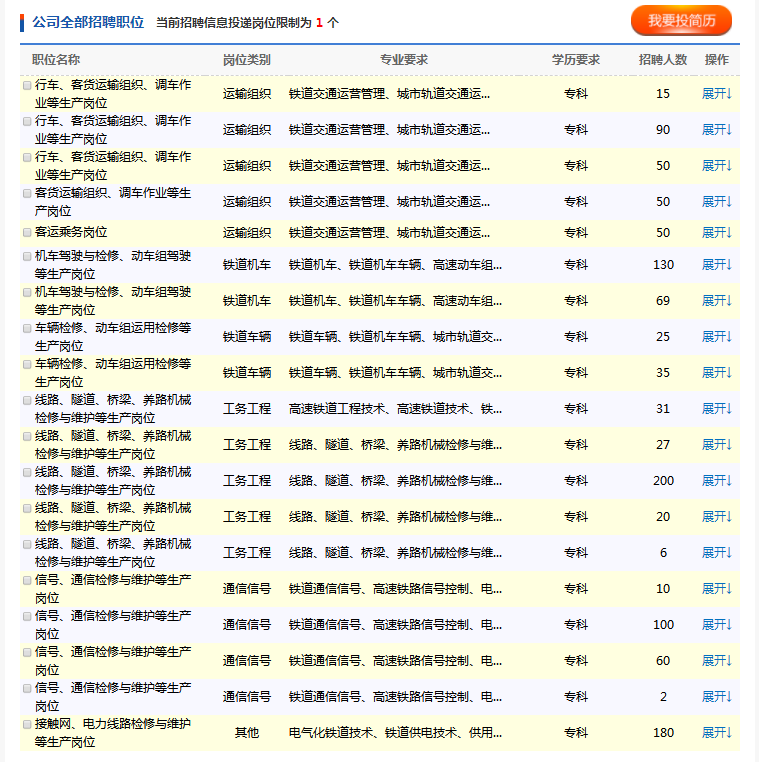759x762 pixels.
Task: Open 展开 on 工务工程 row recruiting 31
Action: [717, 409]
